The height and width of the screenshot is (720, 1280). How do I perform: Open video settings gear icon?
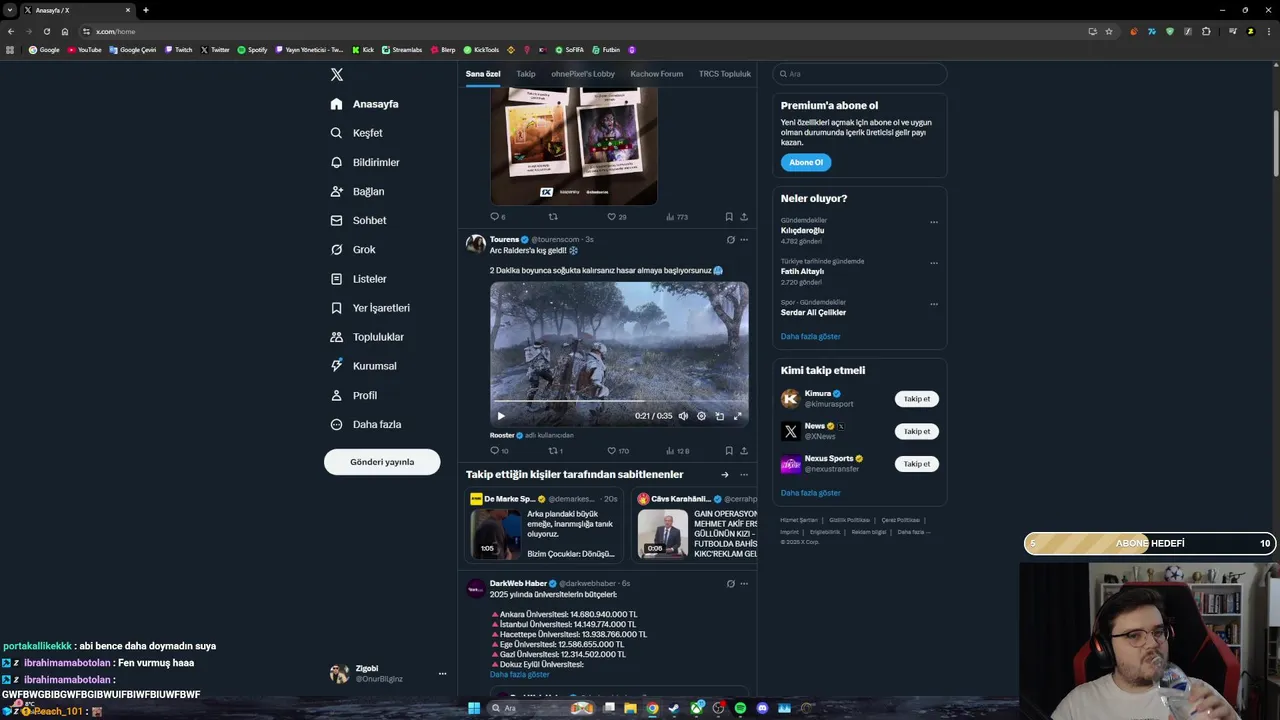click(701, 416)
